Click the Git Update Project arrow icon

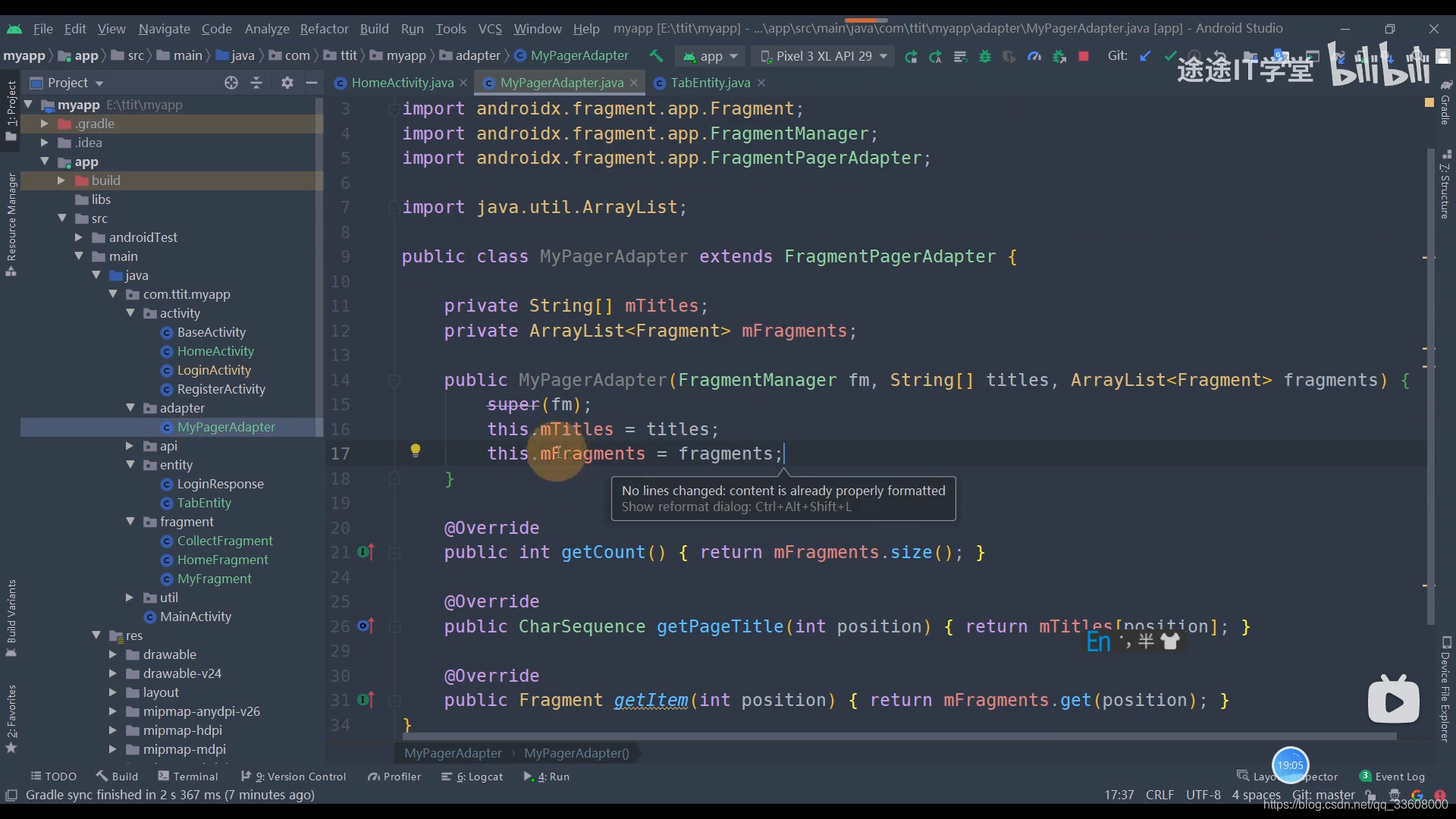[x=1146, y=56]
